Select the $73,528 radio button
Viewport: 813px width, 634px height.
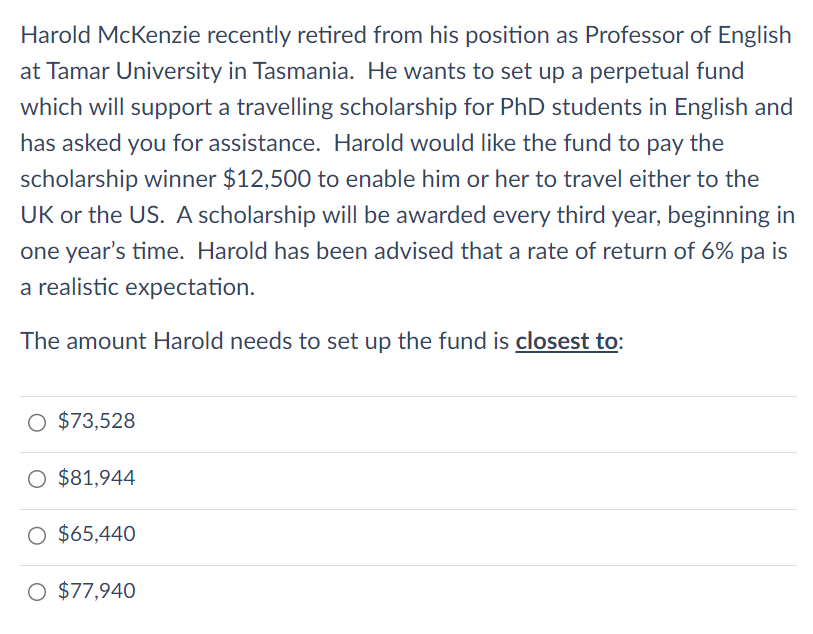(39, 422)
